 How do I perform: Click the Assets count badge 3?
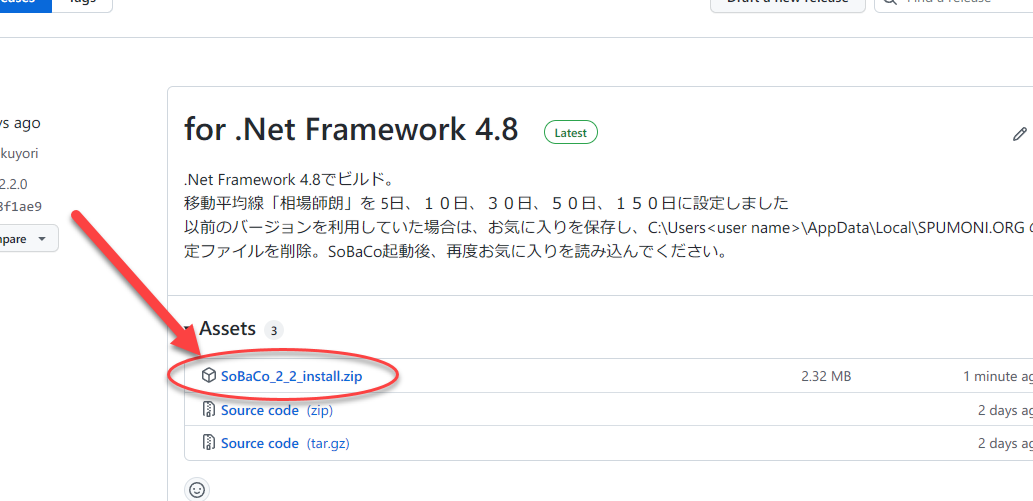(x=273, y=330)
